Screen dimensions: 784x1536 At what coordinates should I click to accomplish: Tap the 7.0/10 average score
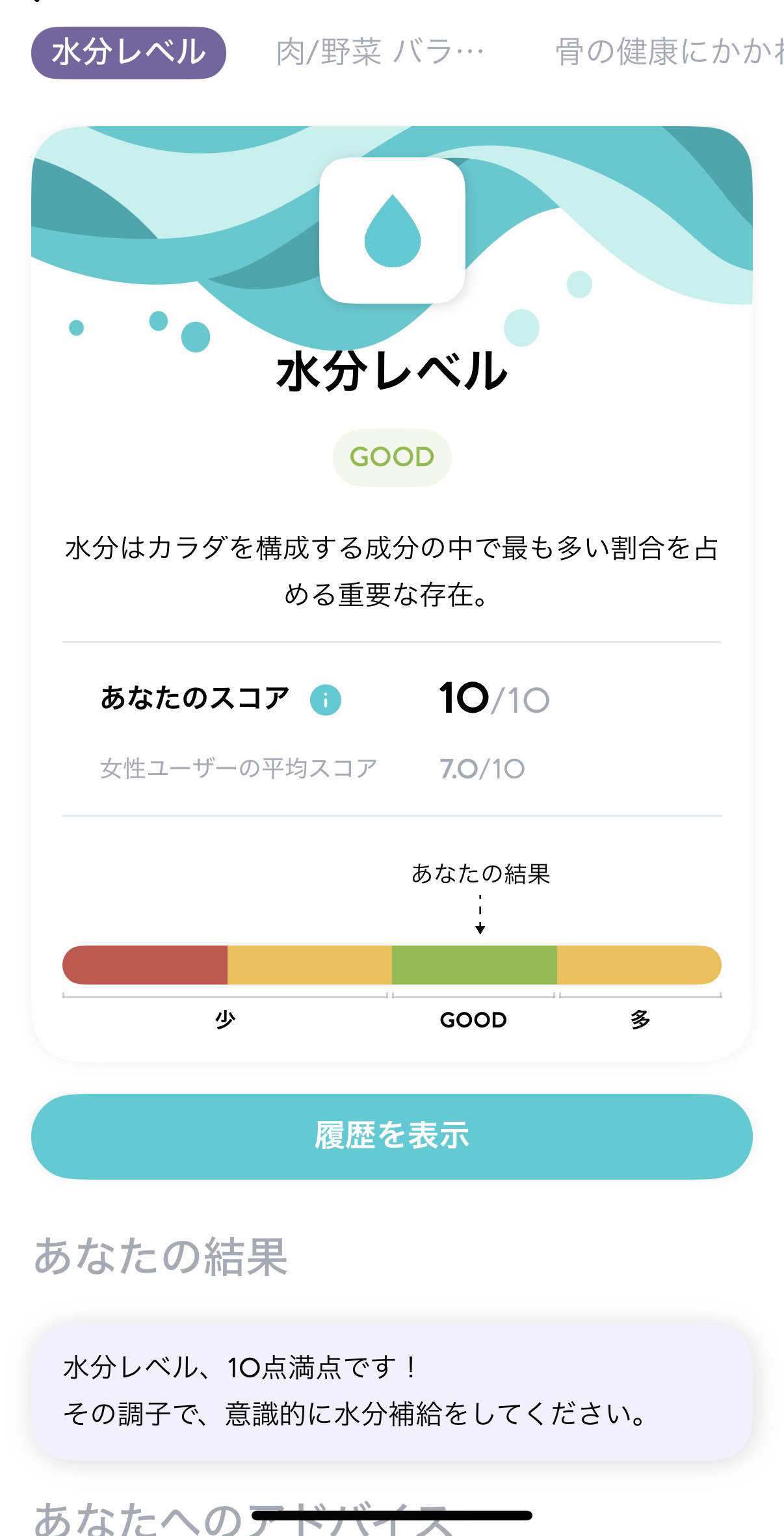[x=482, y=769]
